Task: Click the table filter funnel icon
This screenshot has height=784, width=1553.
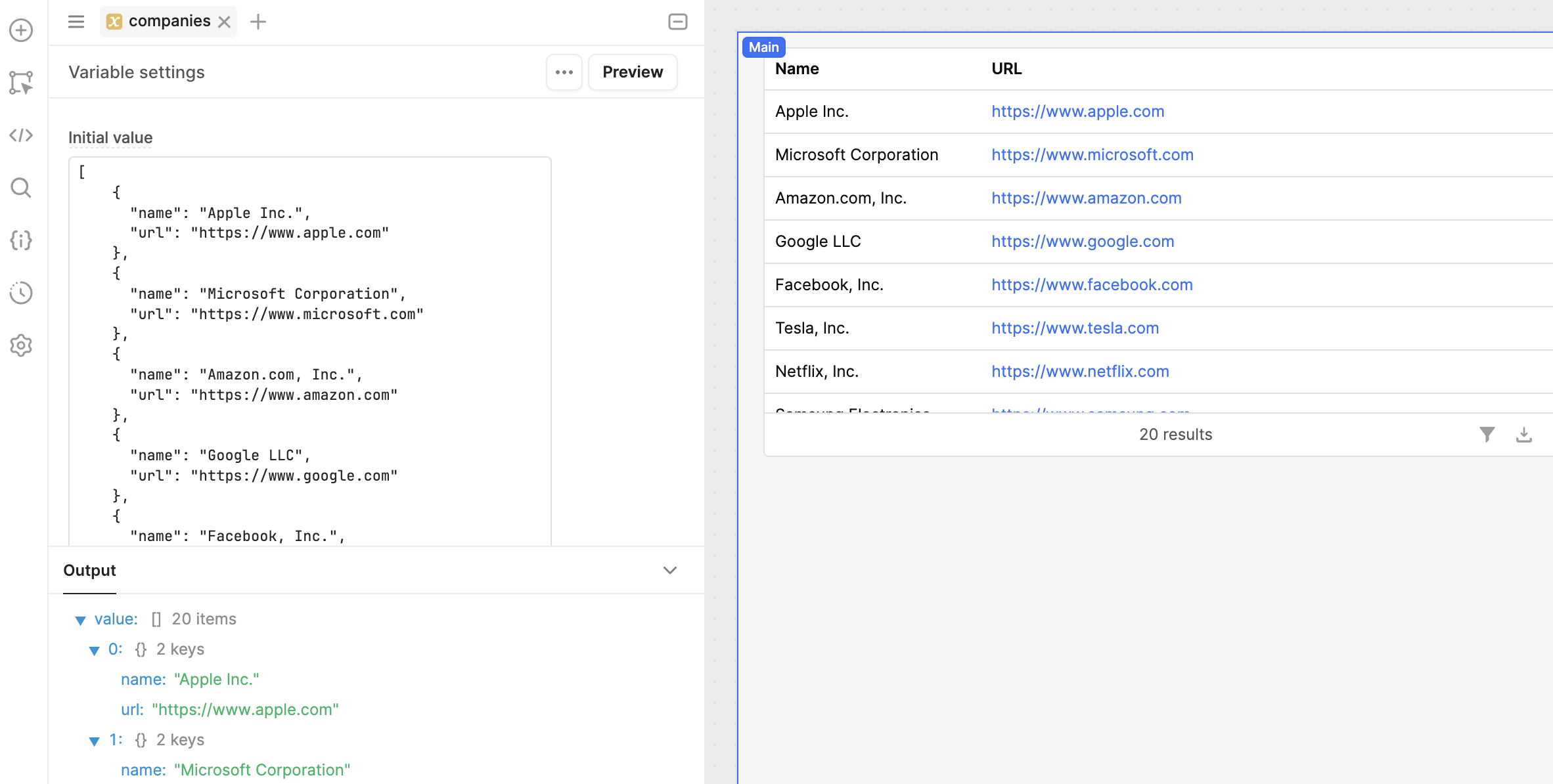Action: (x=1487, y=434)
